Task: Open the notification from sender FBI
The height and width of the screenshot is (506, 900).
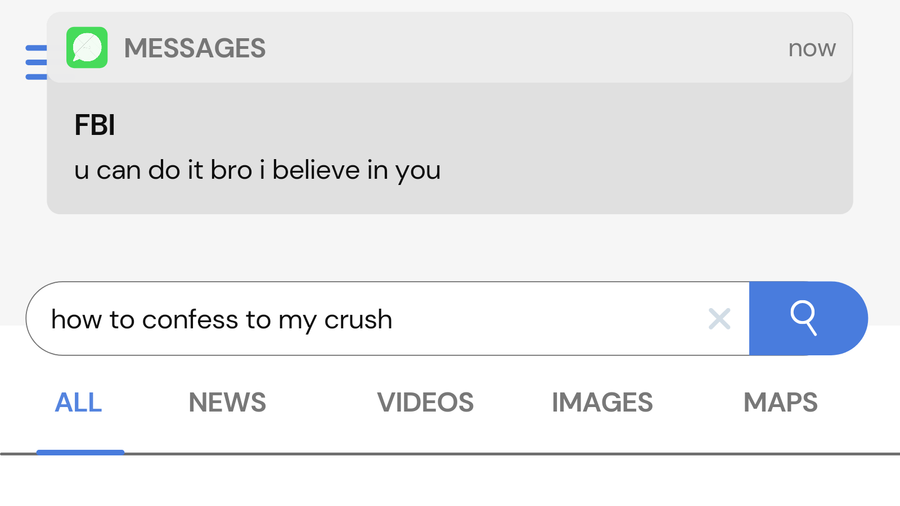Action: (x=95, y=126)
